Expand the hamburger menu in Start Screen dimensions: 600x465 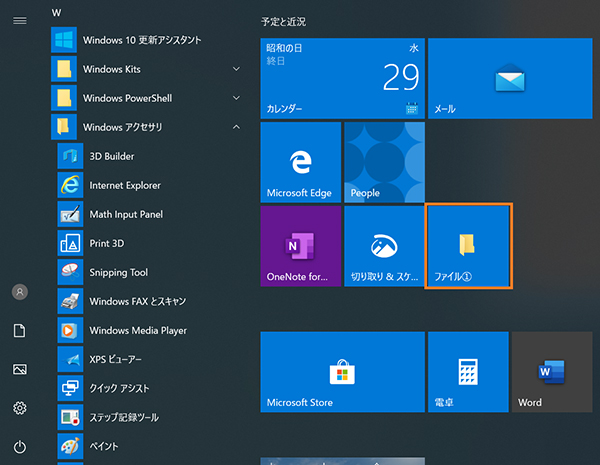click(20, 20)
